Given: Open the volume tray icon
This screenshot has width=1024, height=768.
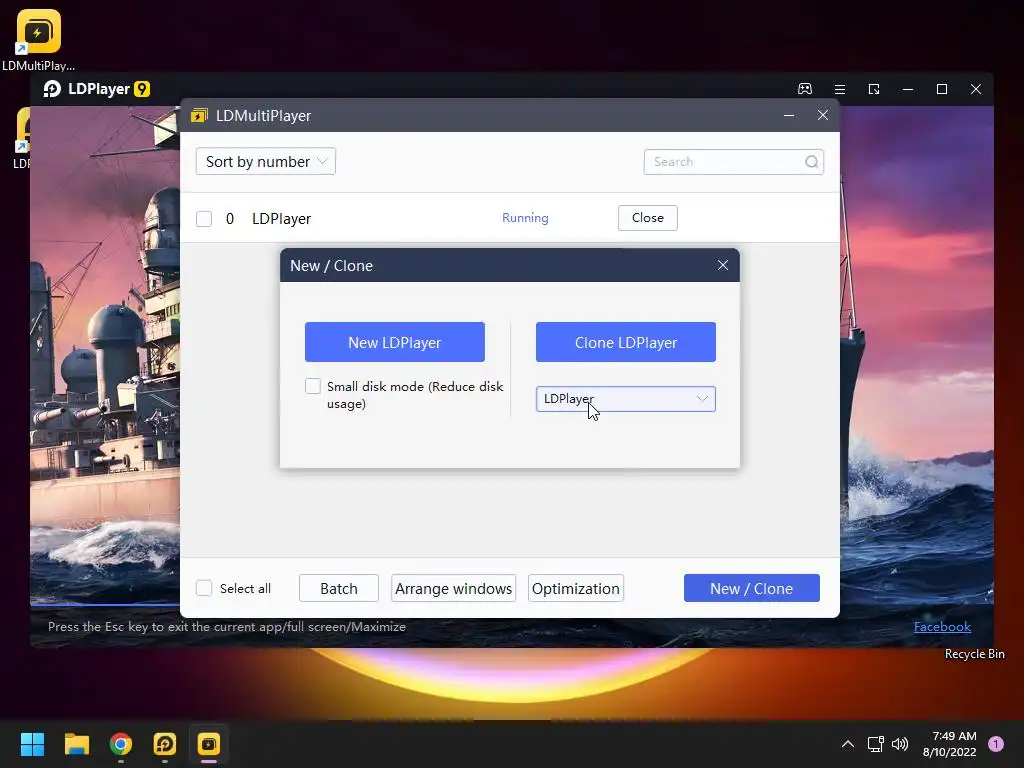Looking at the screenshot, I should (900, 744).
